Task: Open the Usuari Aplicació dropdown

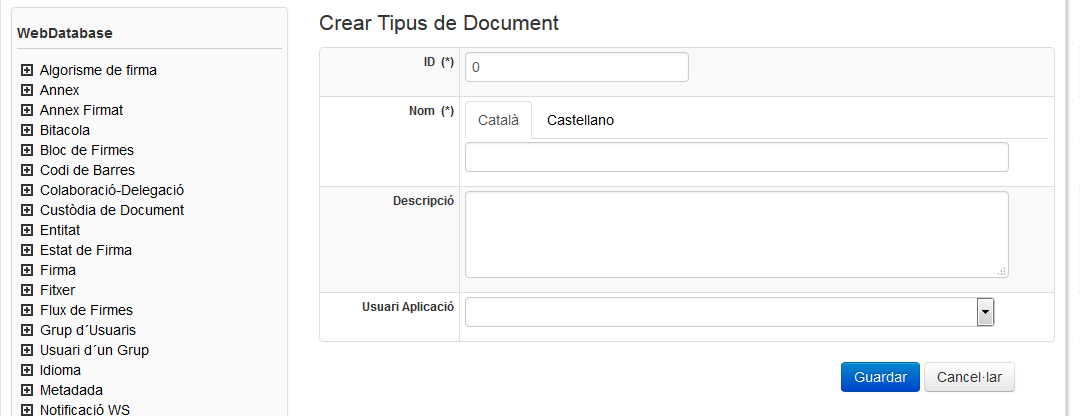Action: (985, 312)
